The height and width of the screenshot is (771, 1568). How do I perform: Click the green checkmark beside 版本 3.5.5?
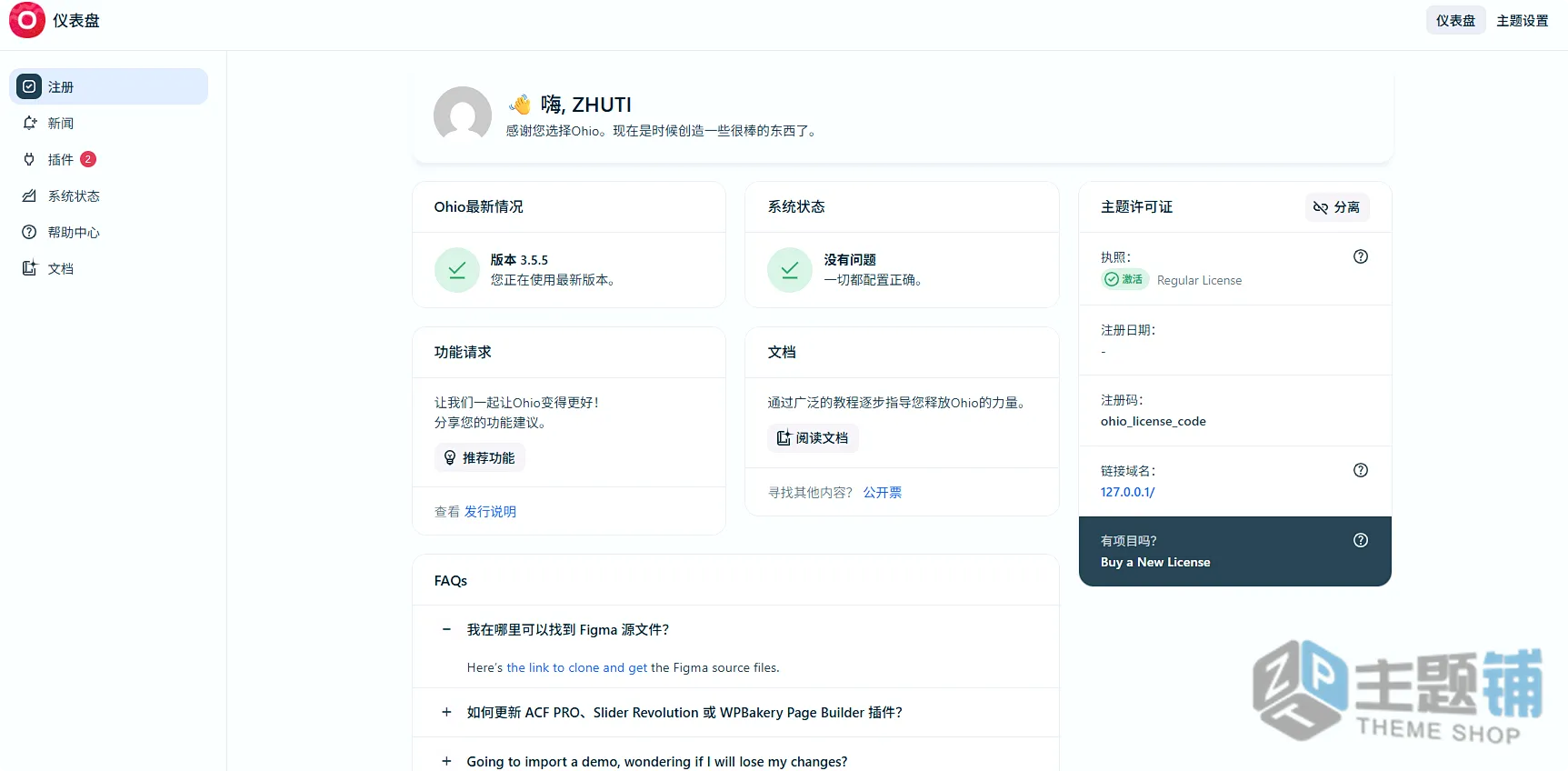point(457,270)
